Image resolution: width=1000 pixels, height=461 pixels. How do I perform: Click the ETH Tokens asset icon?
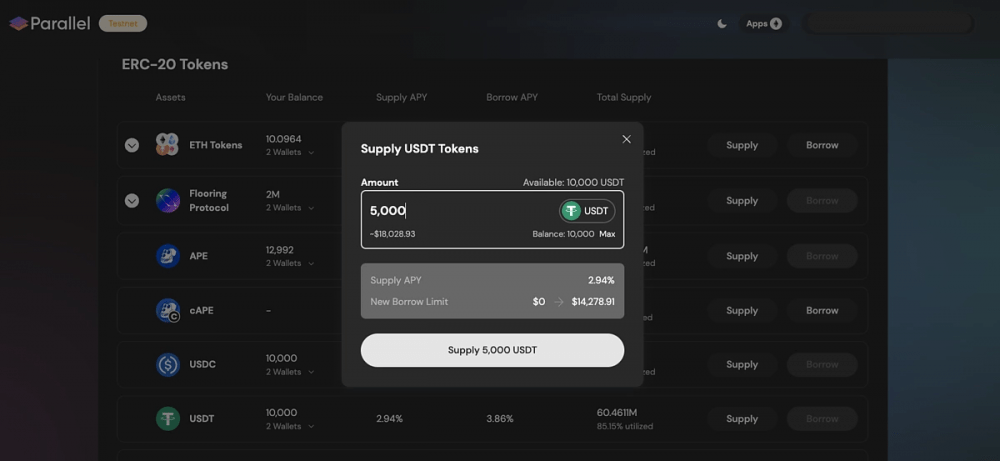click(168, 145)
